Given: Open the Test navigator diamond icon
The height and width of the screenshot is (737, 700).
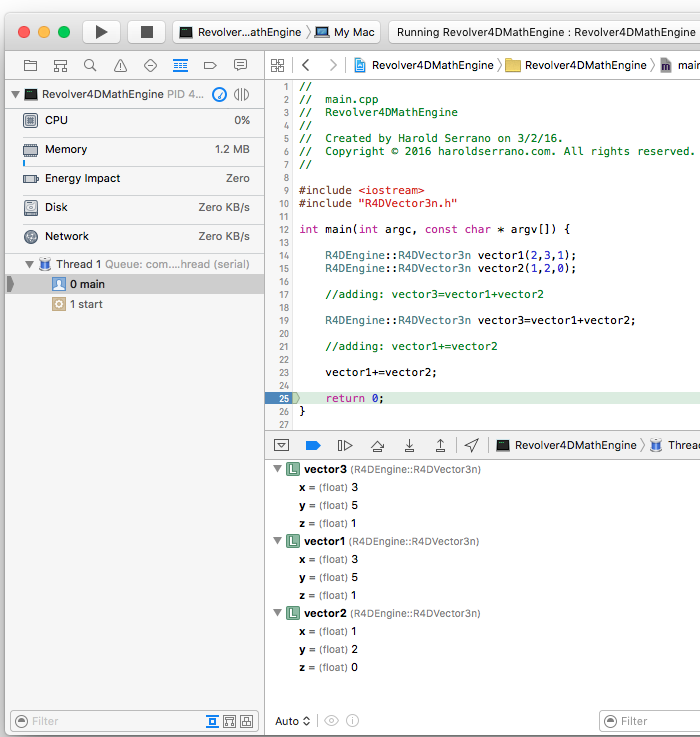Looking at the screenshot, I should click(x=150, y=65).
